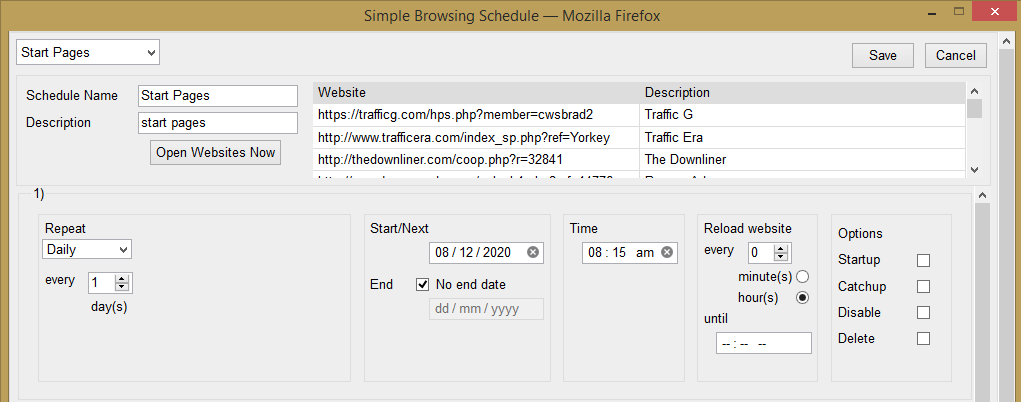Increase the repeat every days stepper

(122, 279)
